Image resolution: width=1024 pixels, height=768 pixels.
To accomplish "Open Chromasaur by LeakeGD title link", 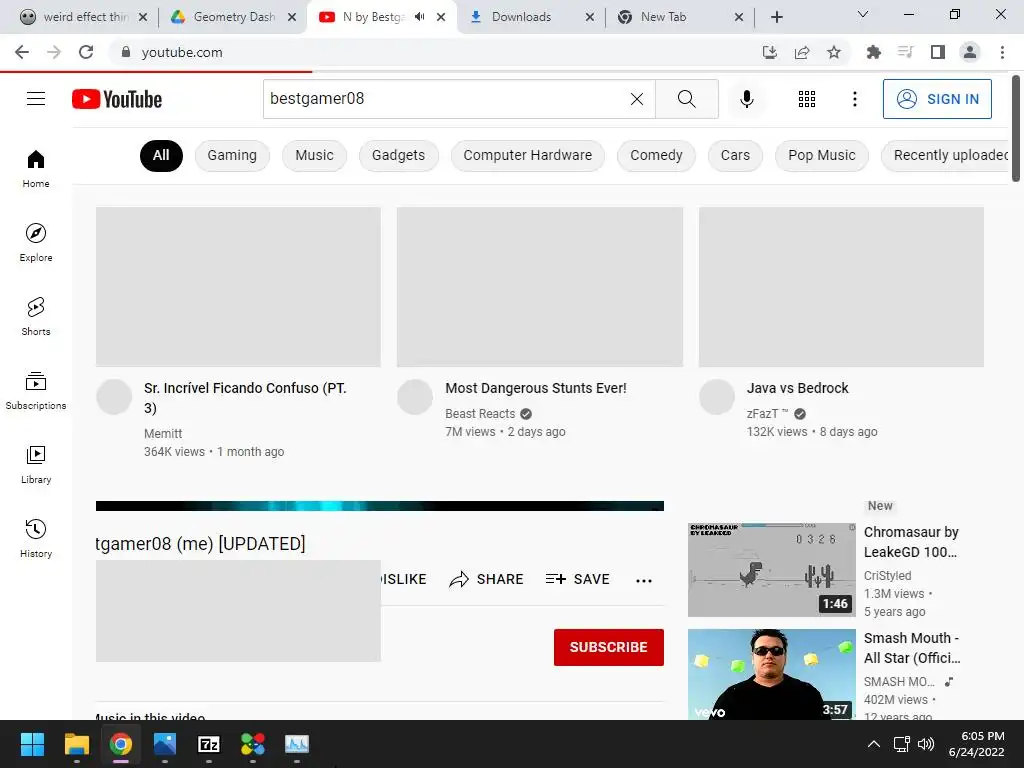I will coord(911,542).
